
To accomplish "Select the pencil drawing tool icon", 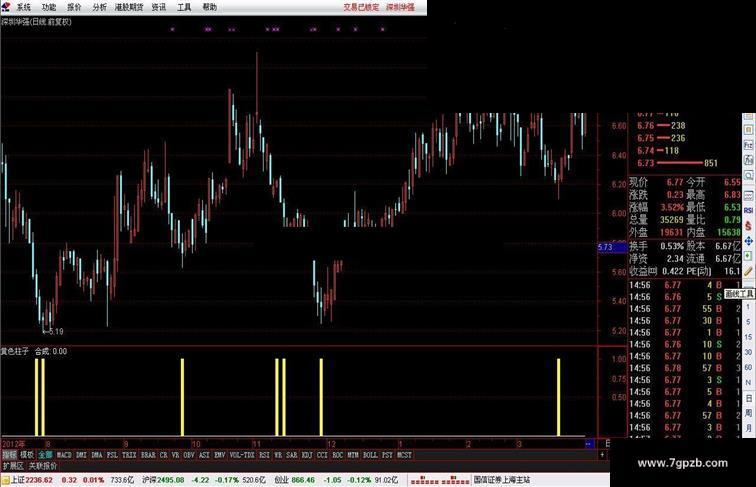I will click(x=748, y=271).
